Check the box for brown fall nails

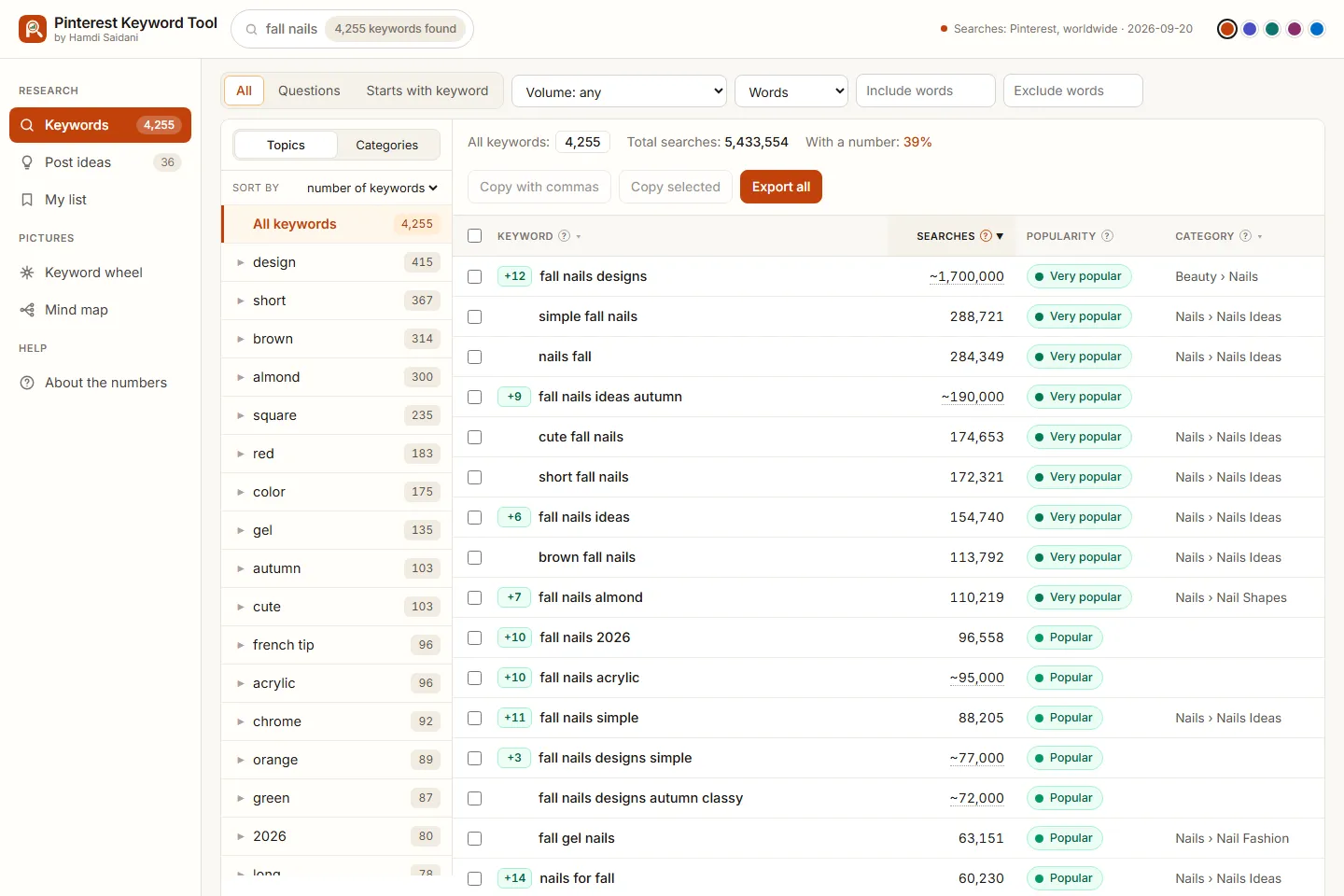coord(474,557)
